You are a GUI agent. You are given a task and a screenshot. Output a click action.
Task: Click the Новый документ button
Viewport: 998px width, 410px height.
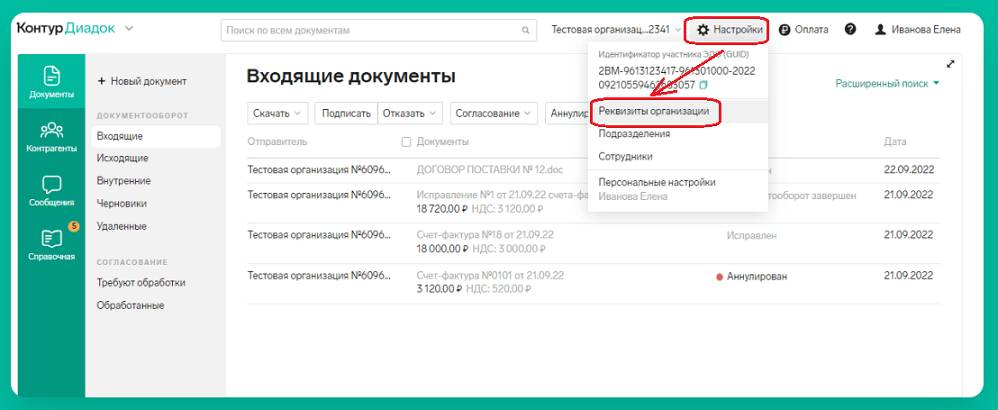pos(142,81)
